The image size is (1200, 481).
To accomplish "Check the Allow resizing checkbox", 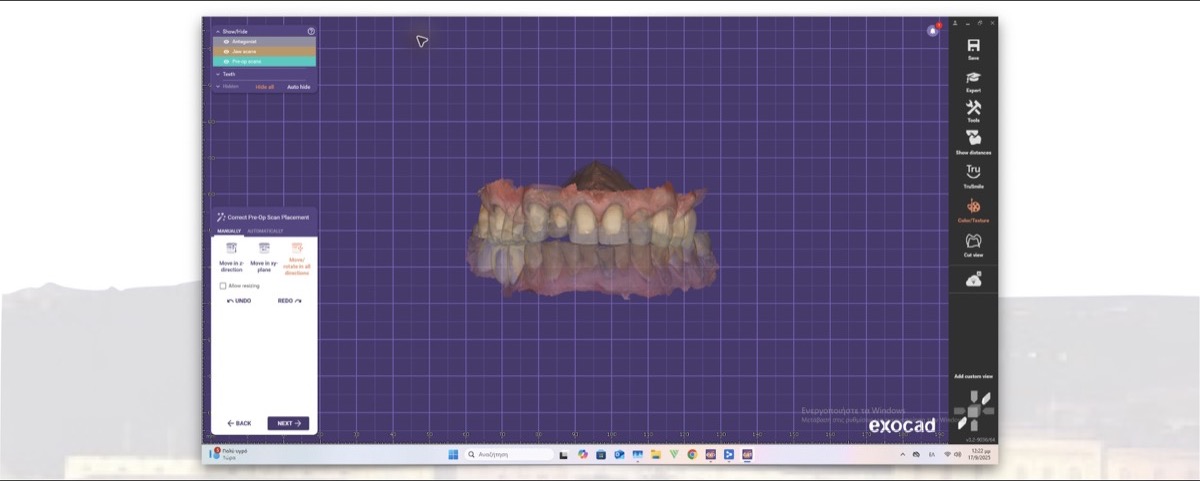I will [222, 286].
